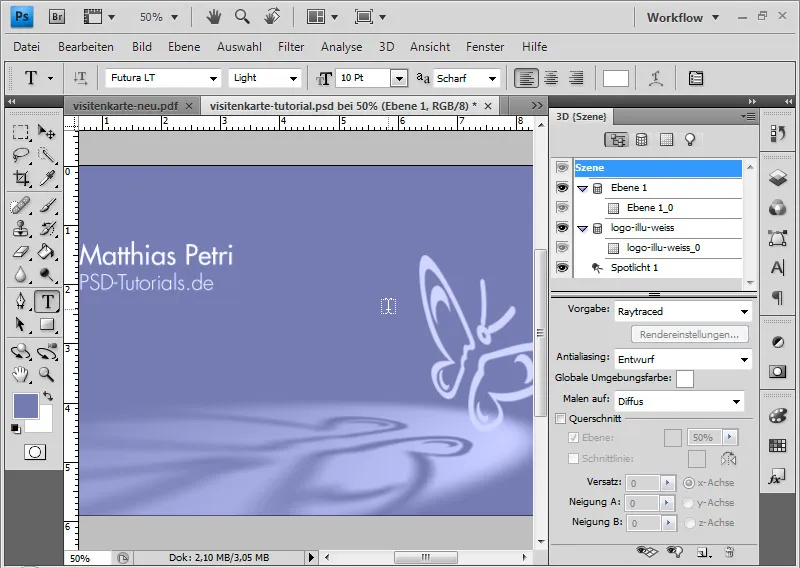Select the Crop tool

[x=20, y=178]
